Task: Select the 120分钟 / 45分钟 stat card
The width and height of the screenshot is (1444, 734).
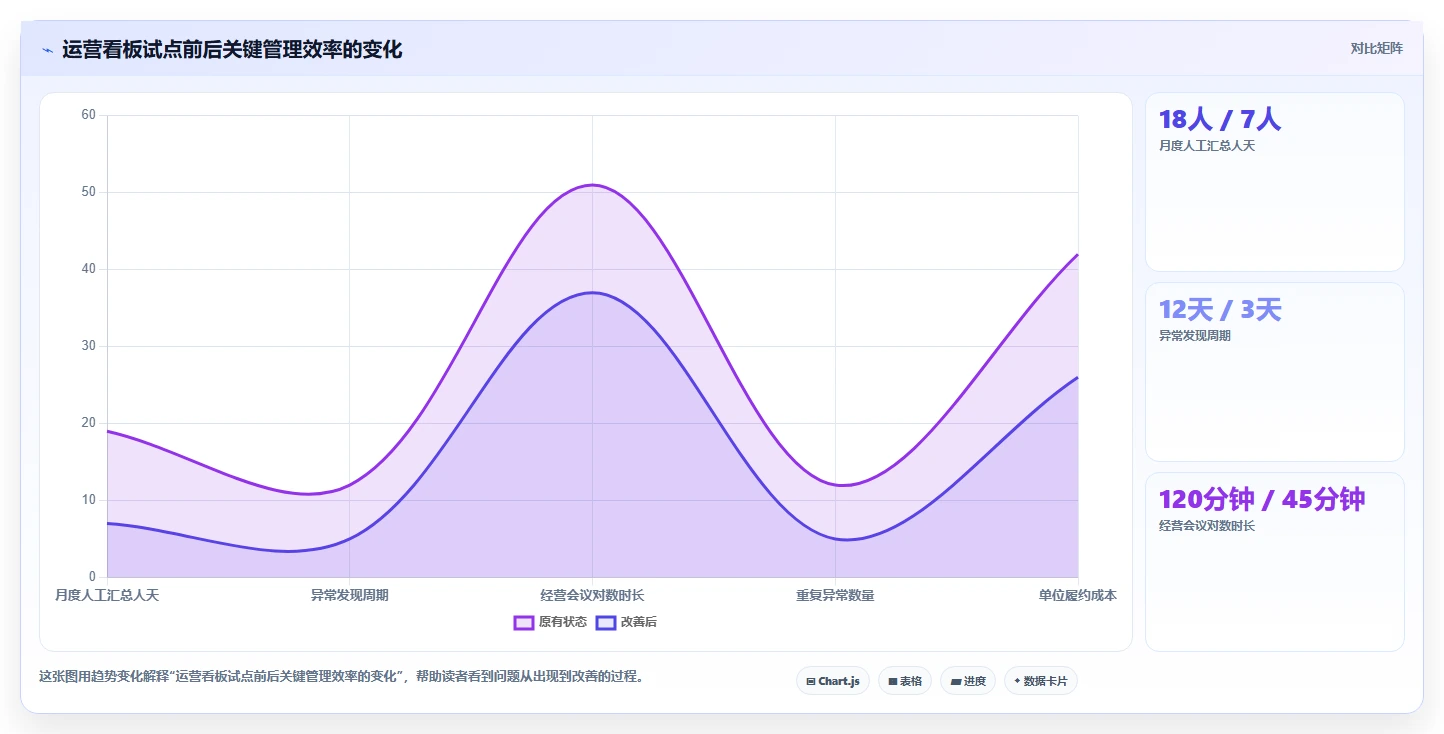Action: [x=1275, y=562]
